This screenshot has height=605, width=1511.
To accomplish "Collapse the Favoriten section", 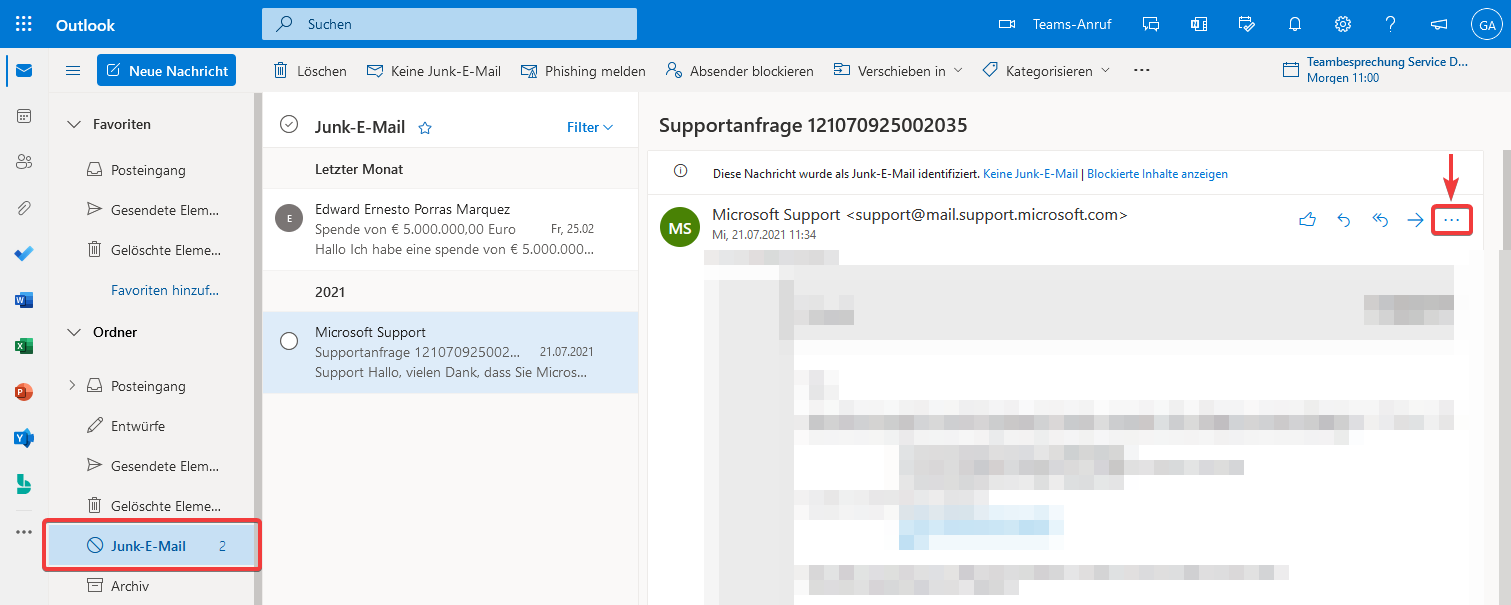I will [74, 124].
